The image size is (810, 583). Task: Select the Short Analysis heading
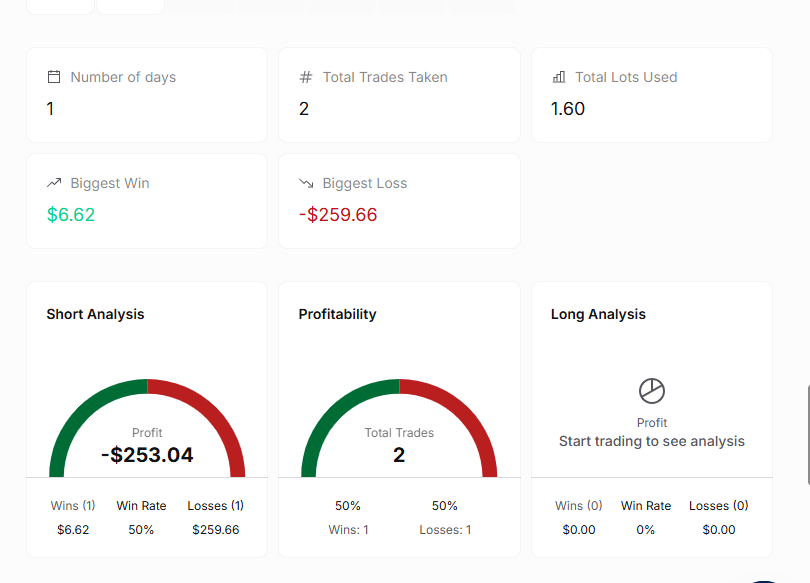(95, 314)
